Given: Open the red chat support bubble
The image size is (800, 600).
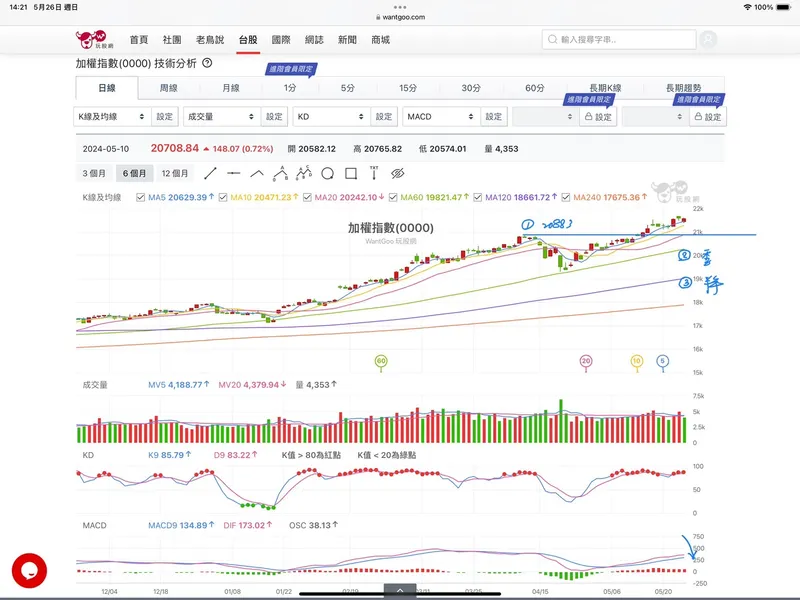Looking at the screenshot, I should click(29, 569).
